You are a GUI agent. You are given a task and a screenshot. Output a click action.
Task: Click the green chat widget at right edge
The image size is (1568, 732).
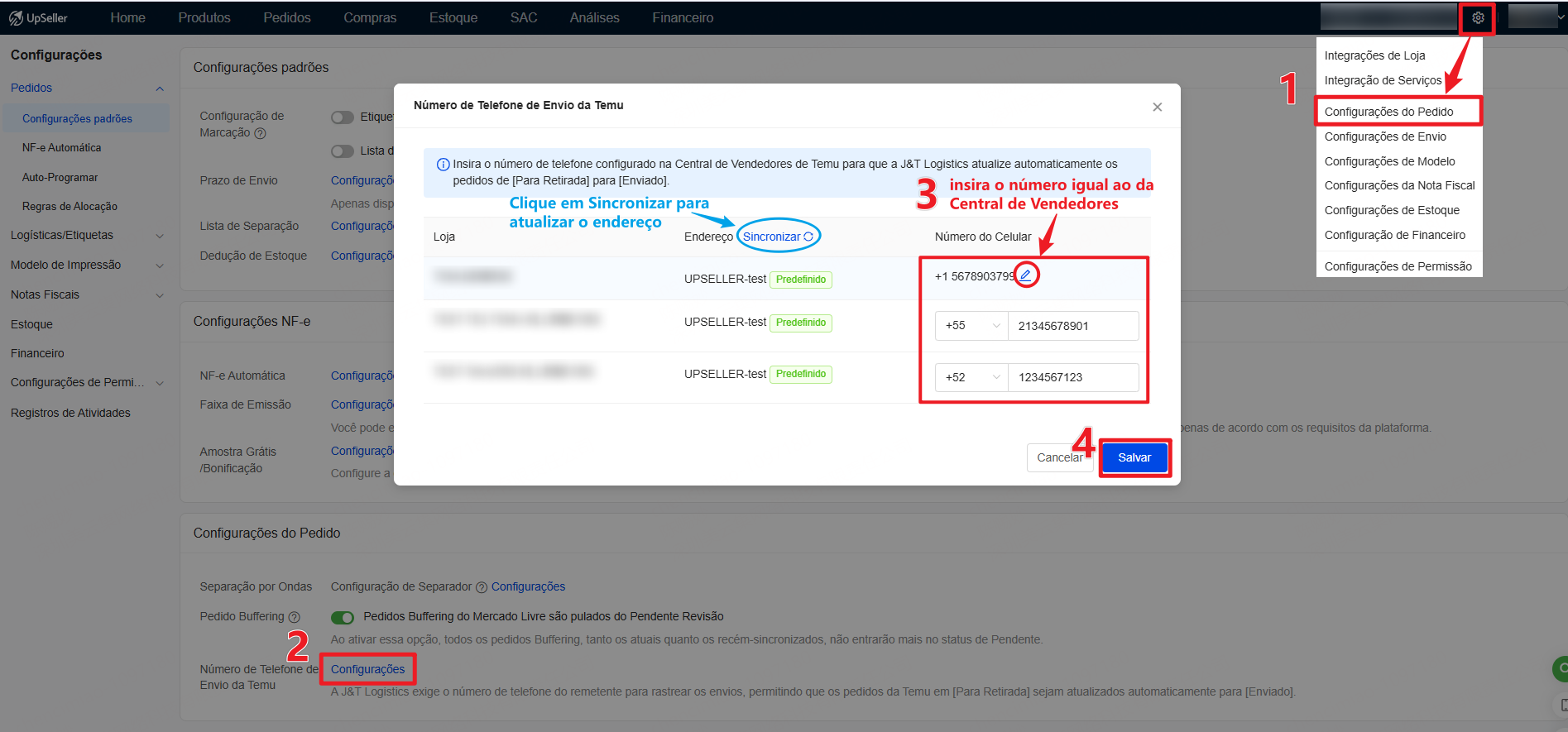point(1561,668)
